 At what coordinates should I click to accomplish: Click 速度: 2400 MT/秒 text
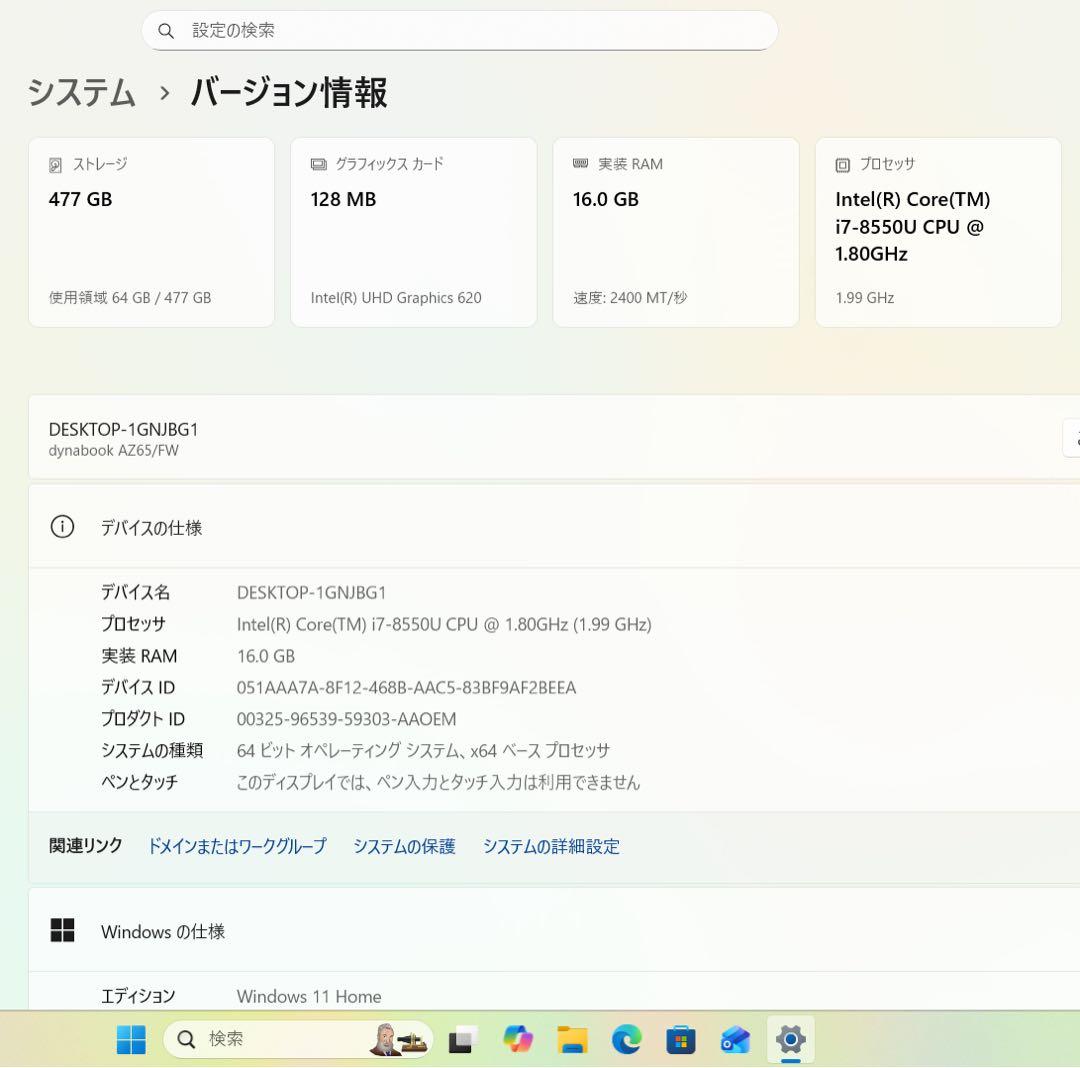pos(630,297)
